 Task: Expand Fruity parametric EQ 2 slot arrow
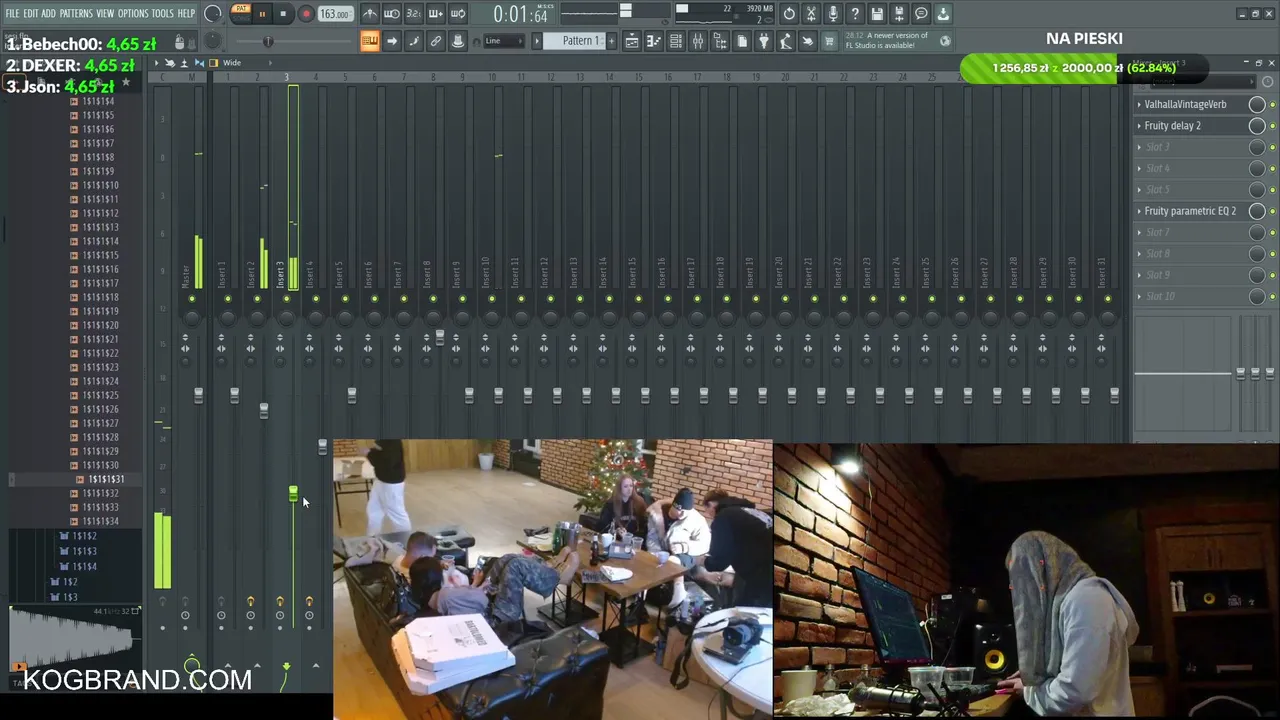pyautogui.click(x=1139, y=211)
